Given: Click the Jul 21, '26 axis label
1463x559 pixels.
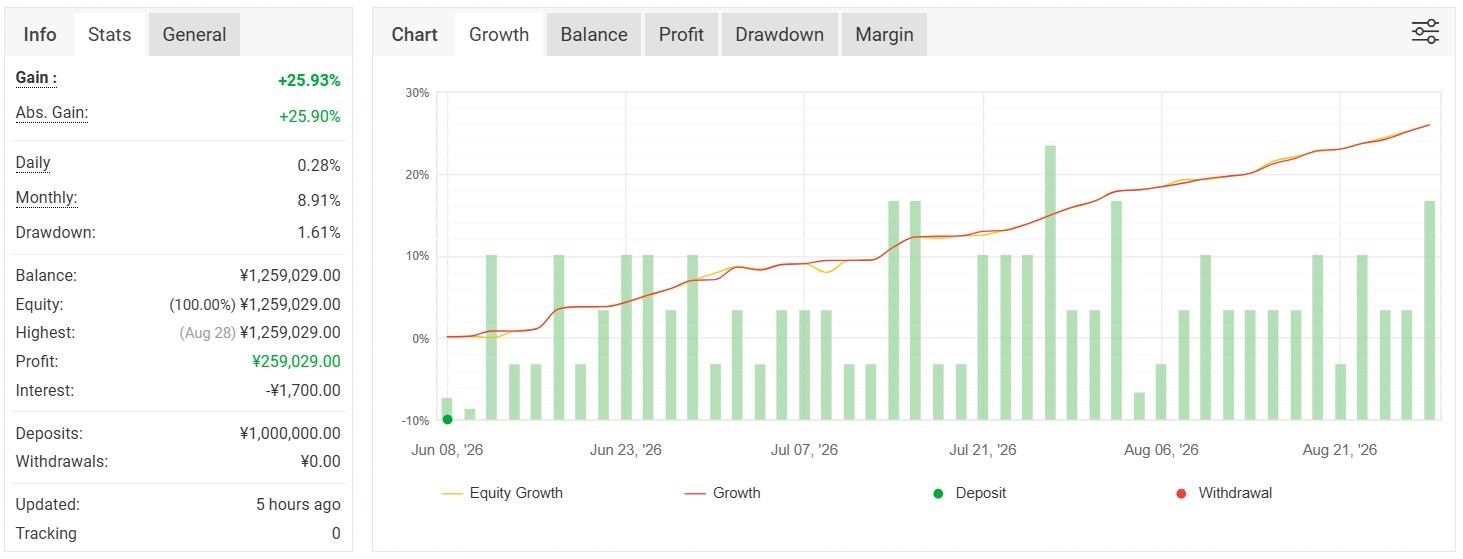Looking at the screenshot, I should point(983,451).
